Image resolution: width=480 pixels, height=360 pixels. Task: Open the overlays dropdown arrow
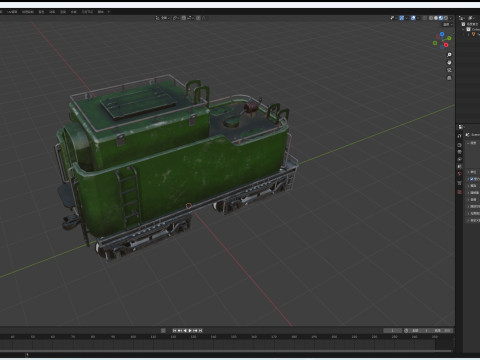[x=418, y=18]
